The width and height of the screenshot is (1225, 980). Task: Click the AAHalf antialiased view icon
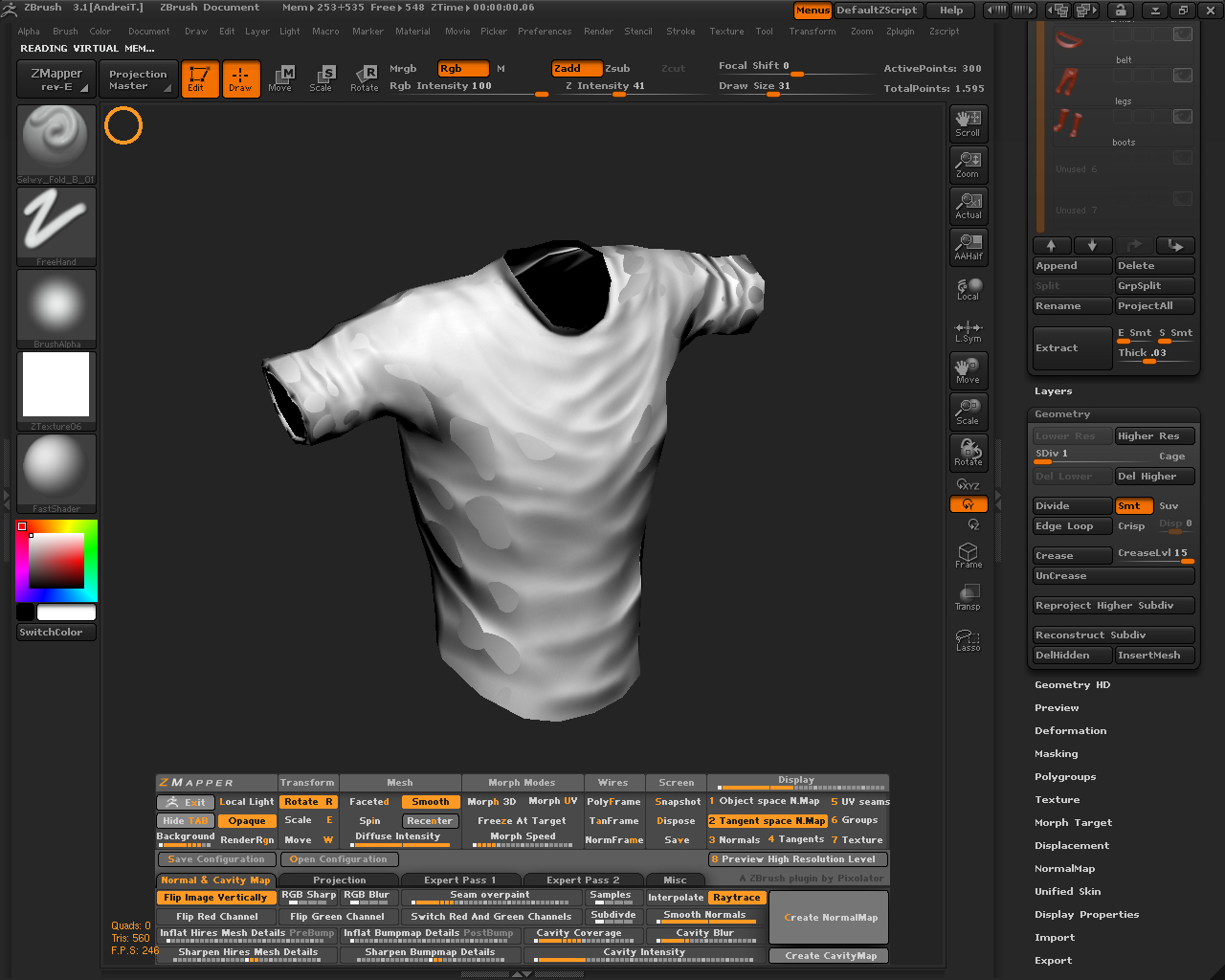click(x=968, y=247)
